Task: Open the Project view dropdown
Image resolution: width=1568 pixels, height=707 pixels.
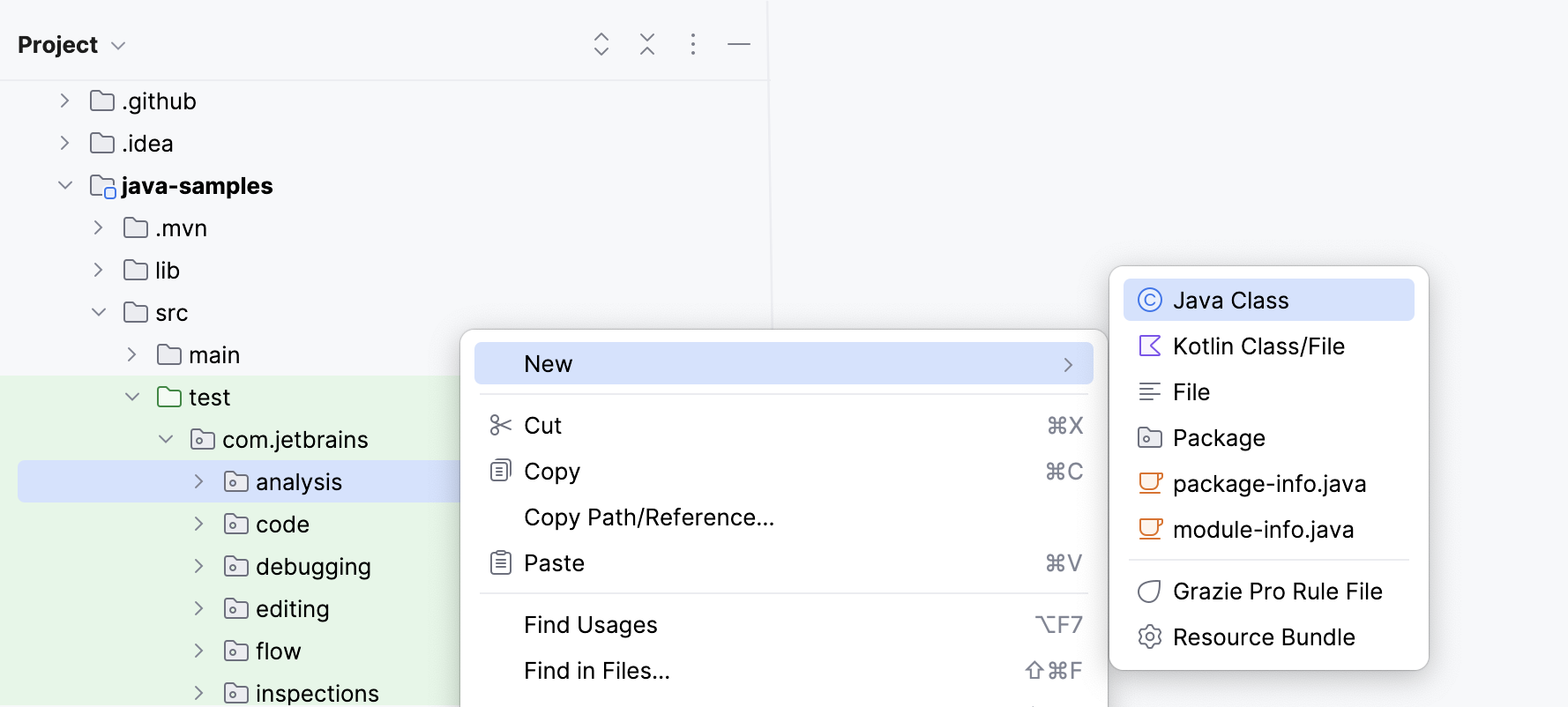Action: 118,46
